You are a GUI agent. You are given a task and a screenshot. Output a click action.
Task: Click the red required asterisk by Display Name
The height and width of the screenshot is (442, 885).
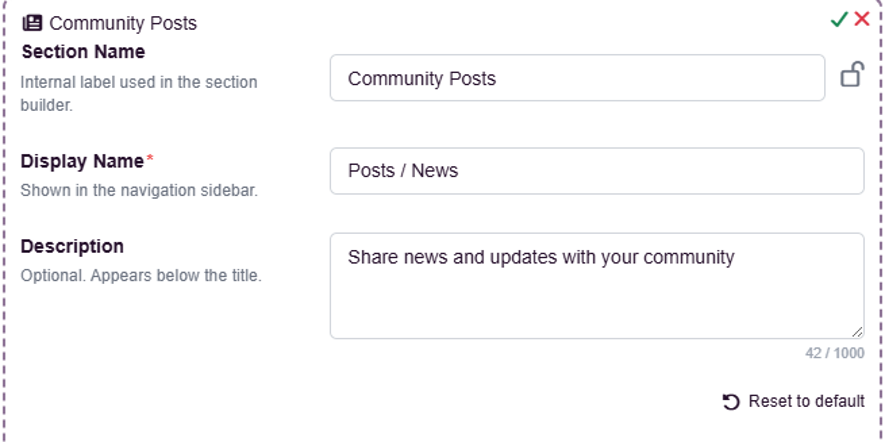(150, 159)
